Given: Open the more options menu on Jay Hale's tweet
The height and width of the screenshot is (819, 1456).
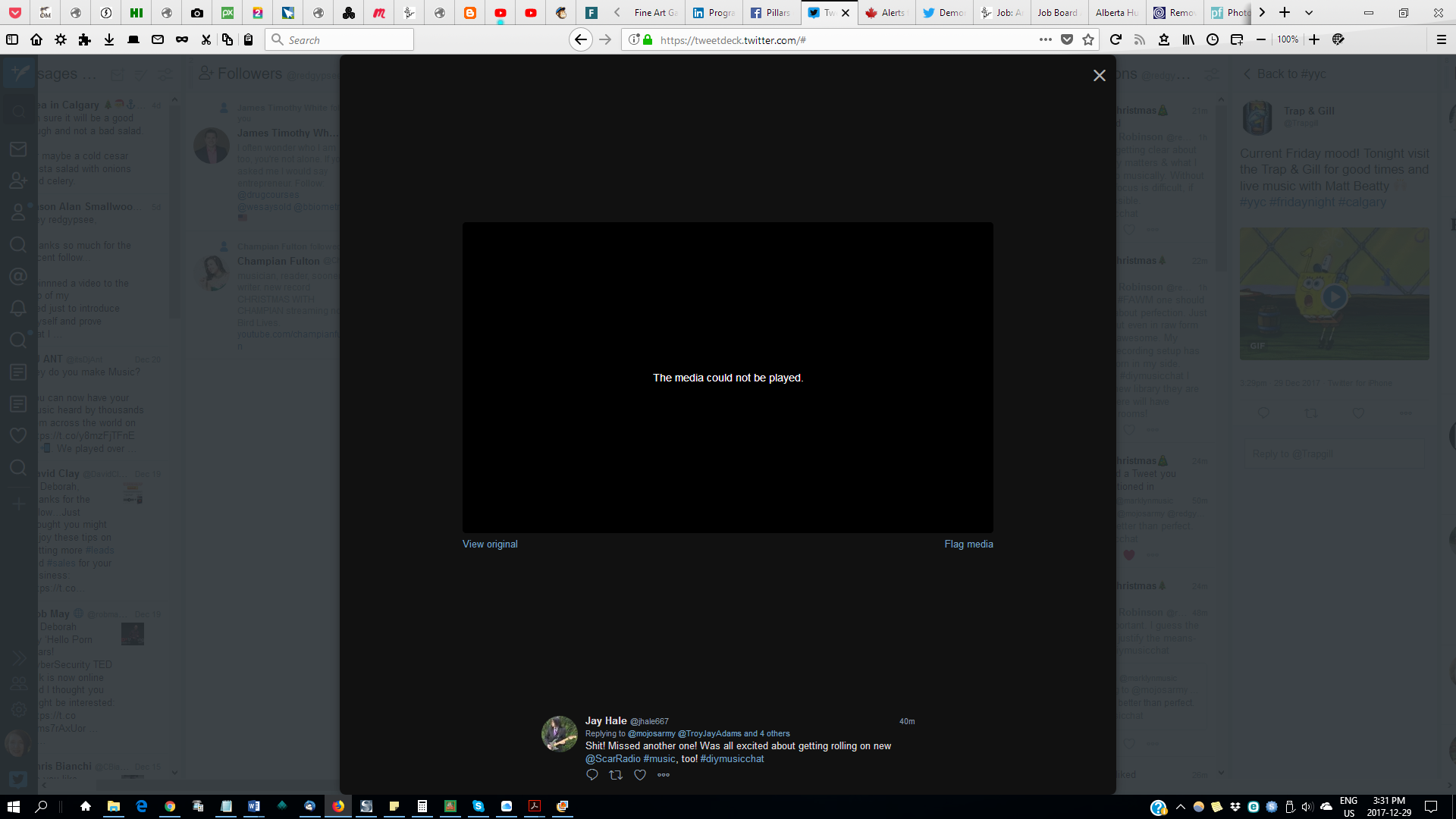Looking at the screenshot, I should pos(664,775).
